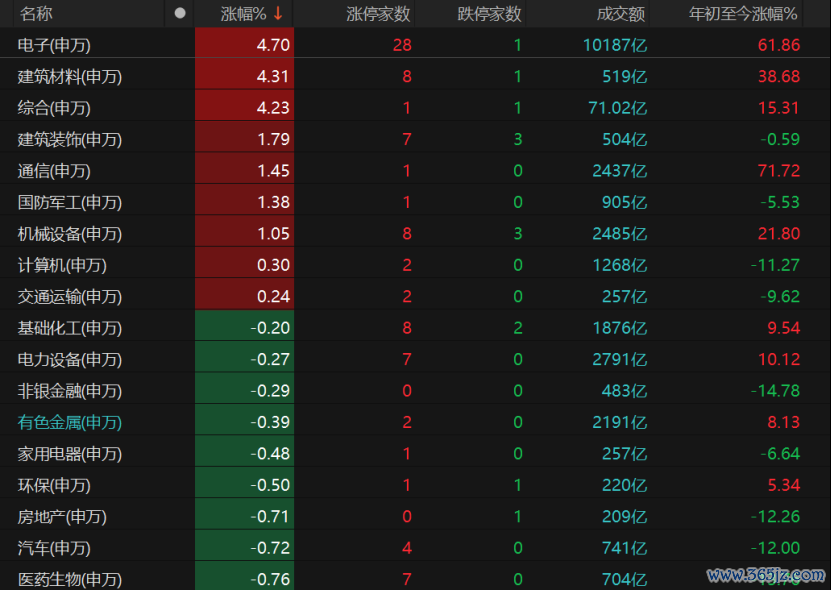Sort by 涨停家数 column header
Image resolution: width=831 pixels, height=590 pixels.
pos(378,14)
